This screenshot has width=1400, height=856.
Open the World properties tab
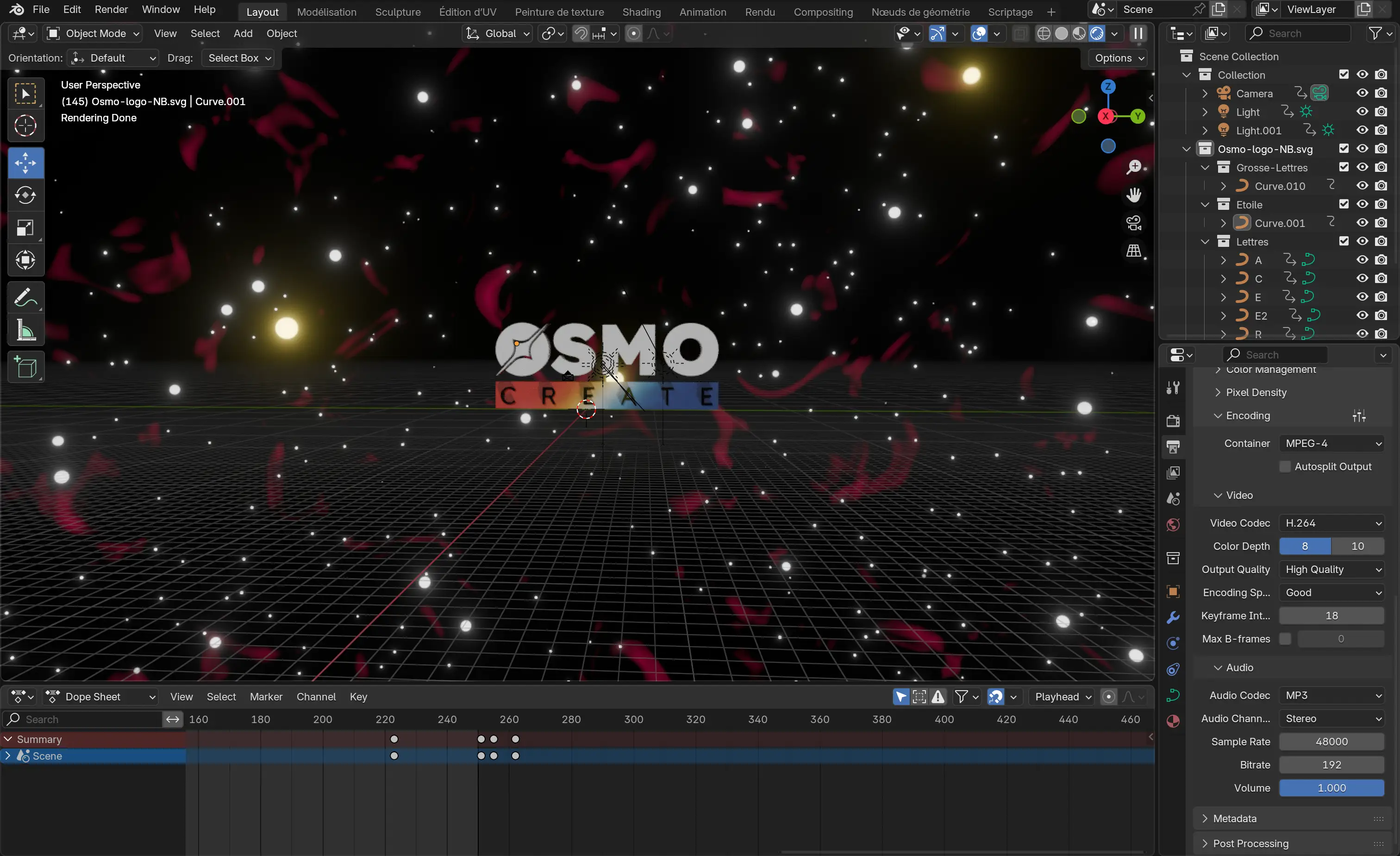[x=1173, y=525]
